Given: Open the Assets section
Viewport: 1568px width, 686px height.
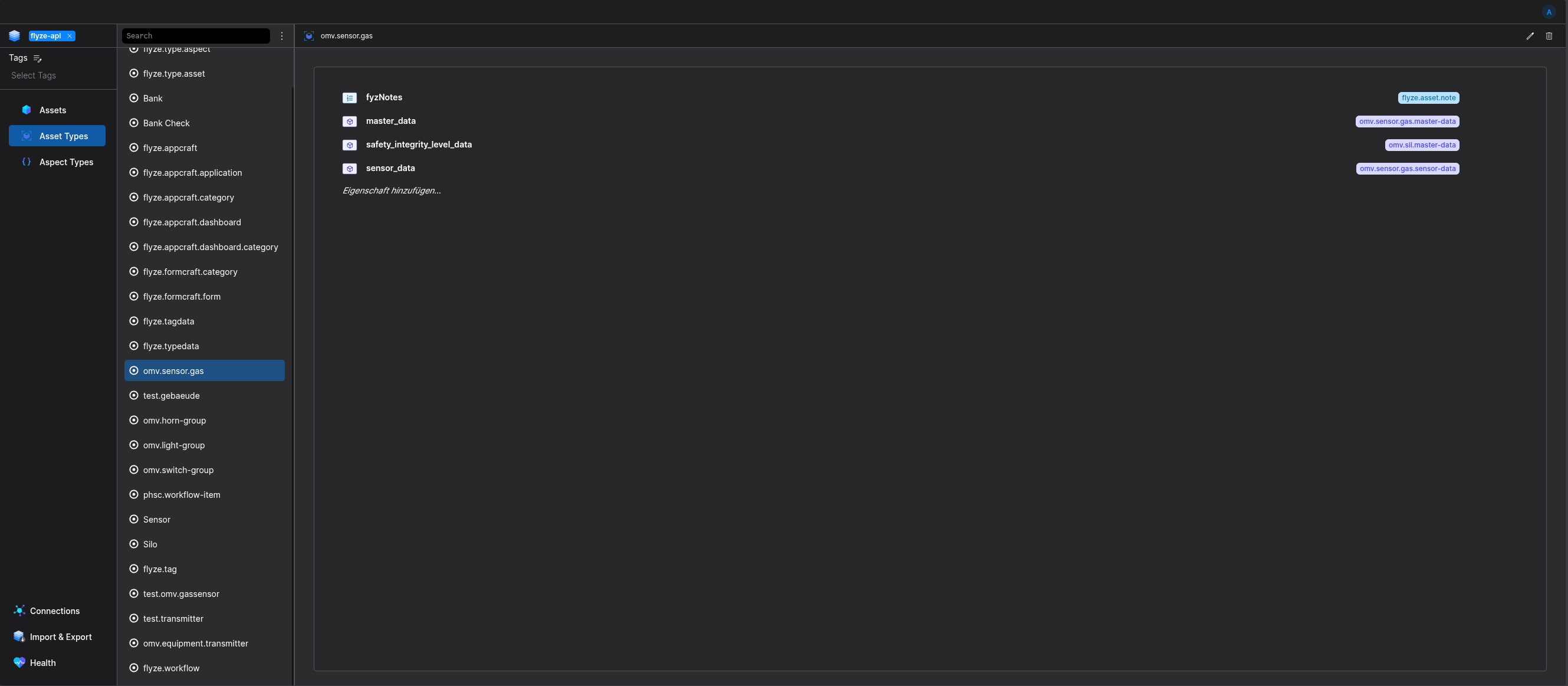Looking at the screenshot, I should coord(53,110).
